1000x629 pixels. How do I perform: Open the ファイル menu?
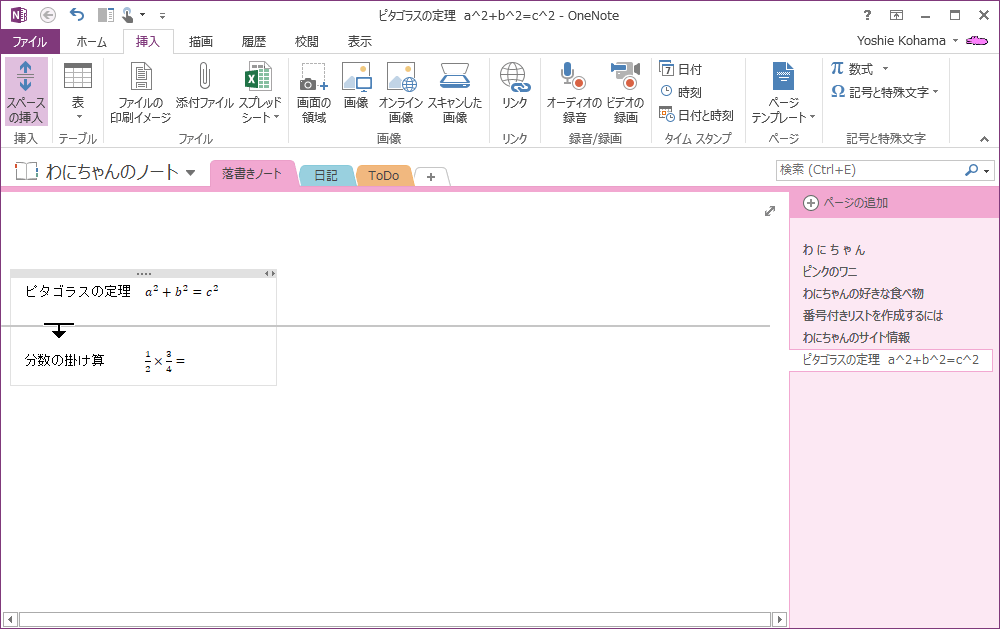pos(30,41)
